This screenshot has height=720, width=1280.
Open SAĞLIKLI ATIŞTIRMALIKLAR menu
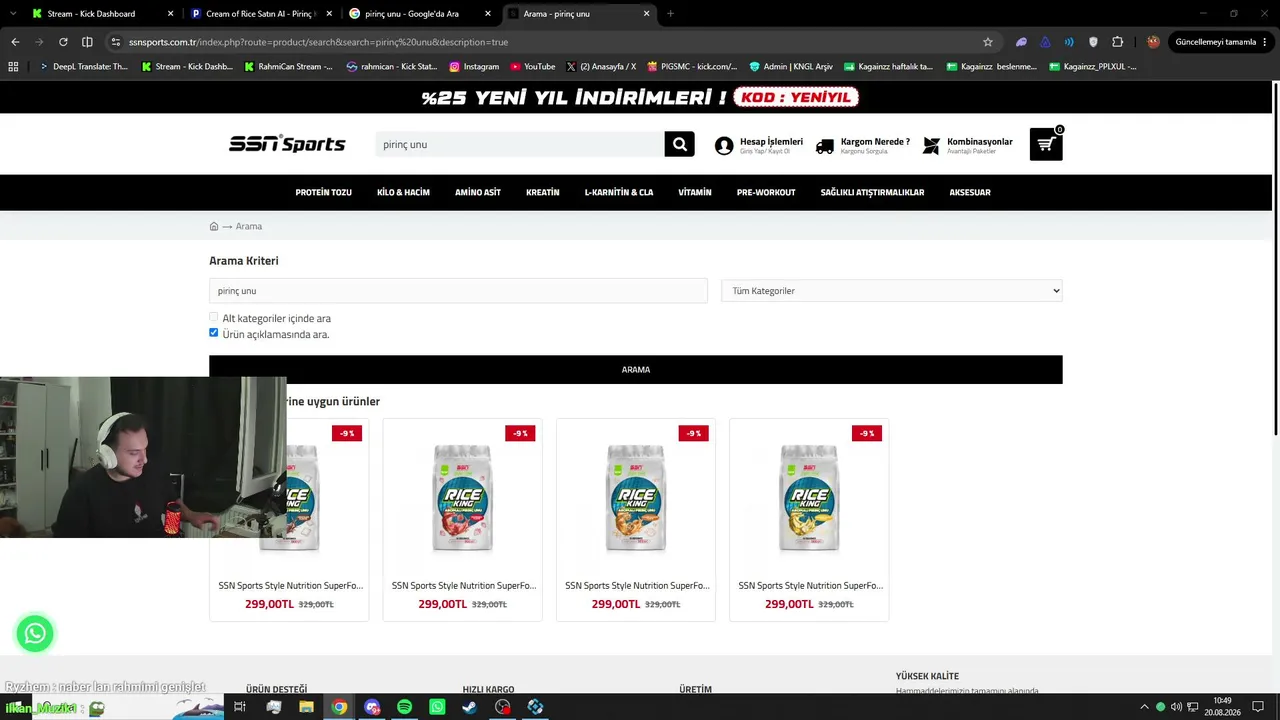click(x=872, y=192)
